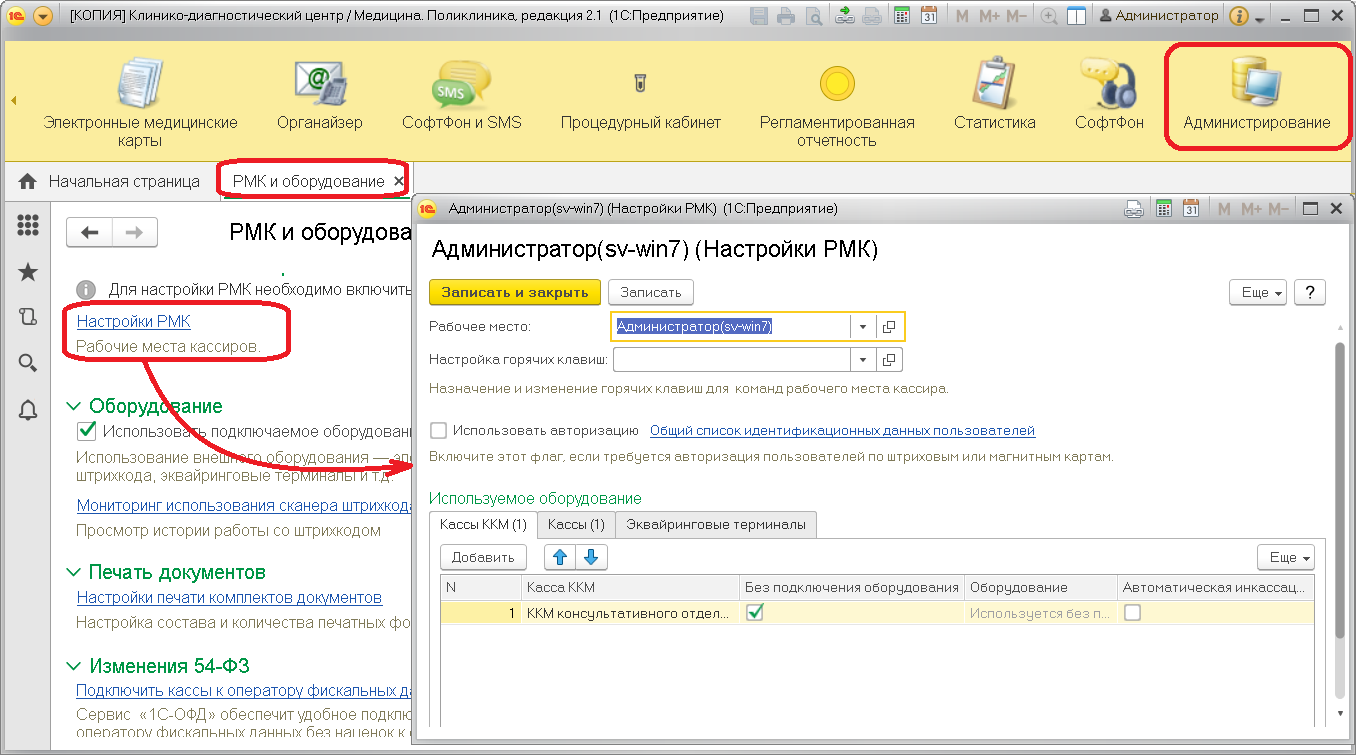Image resolution: width=1356 pixels, height=755 pixels.
Task: Open the main menu orange arrow dropdown
Action: coord(44,16)
